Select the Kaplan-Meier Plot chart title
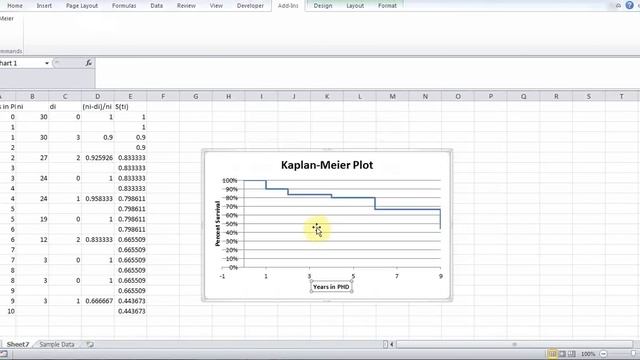 (x=327, y=165)
